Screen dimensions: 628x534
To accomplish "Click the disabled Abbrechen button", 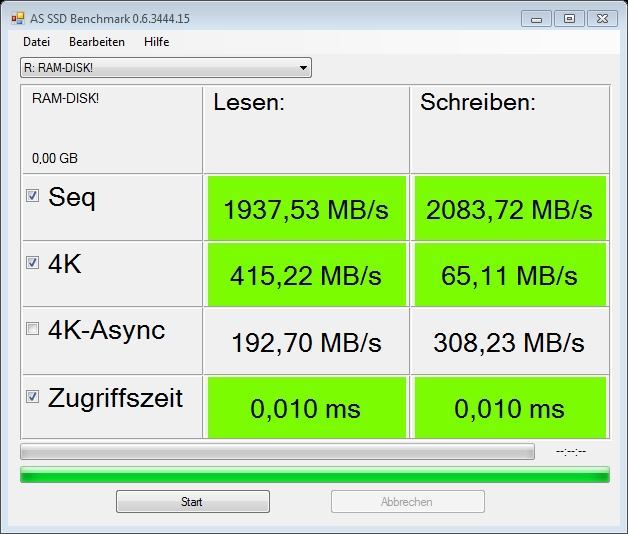I will point(408,502).
